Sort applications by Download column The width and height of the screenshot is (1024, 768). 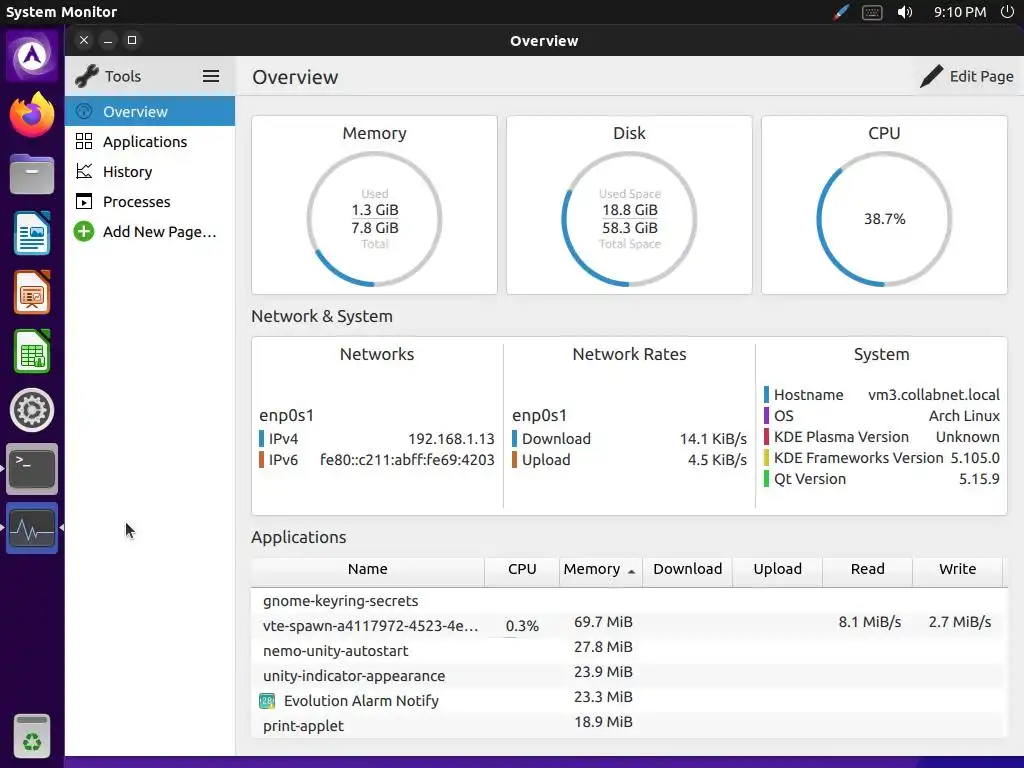[688, 569]
